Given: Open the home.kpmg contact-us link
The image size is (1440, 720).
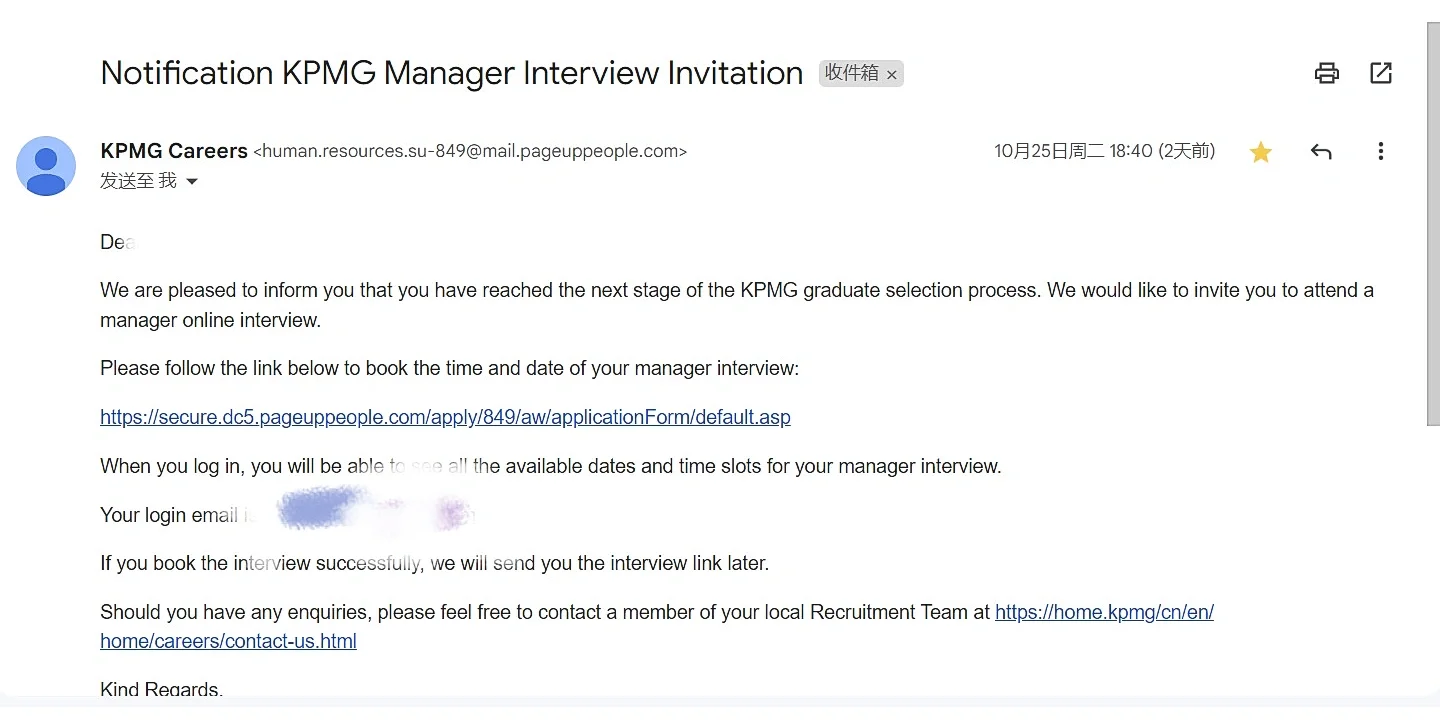Looking at the screenshot, I should [x=1104, y=612].
